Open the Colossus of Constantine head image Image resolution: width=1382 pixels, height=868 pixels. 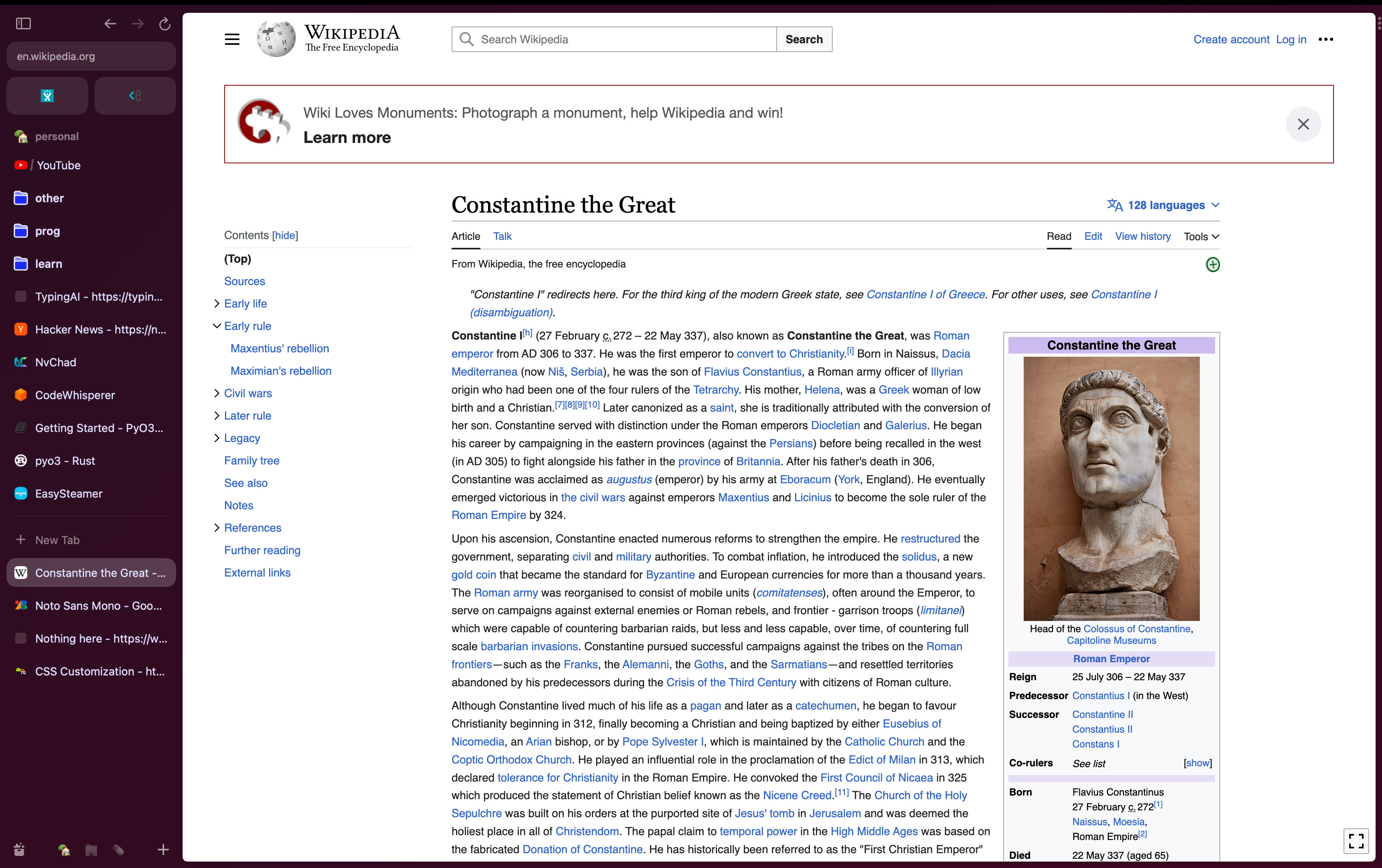[x=1111, y=488]
